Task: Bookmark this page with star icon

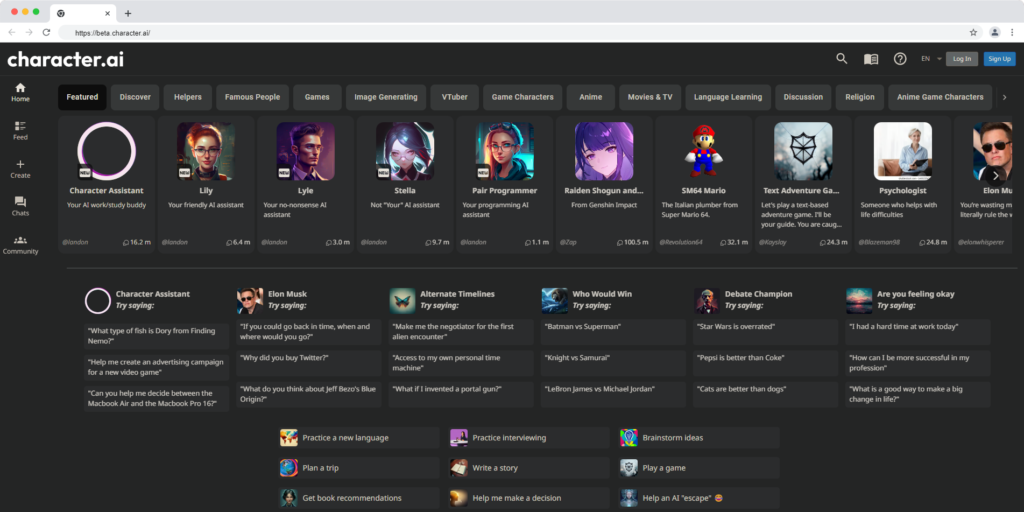Action: point(973,32)
